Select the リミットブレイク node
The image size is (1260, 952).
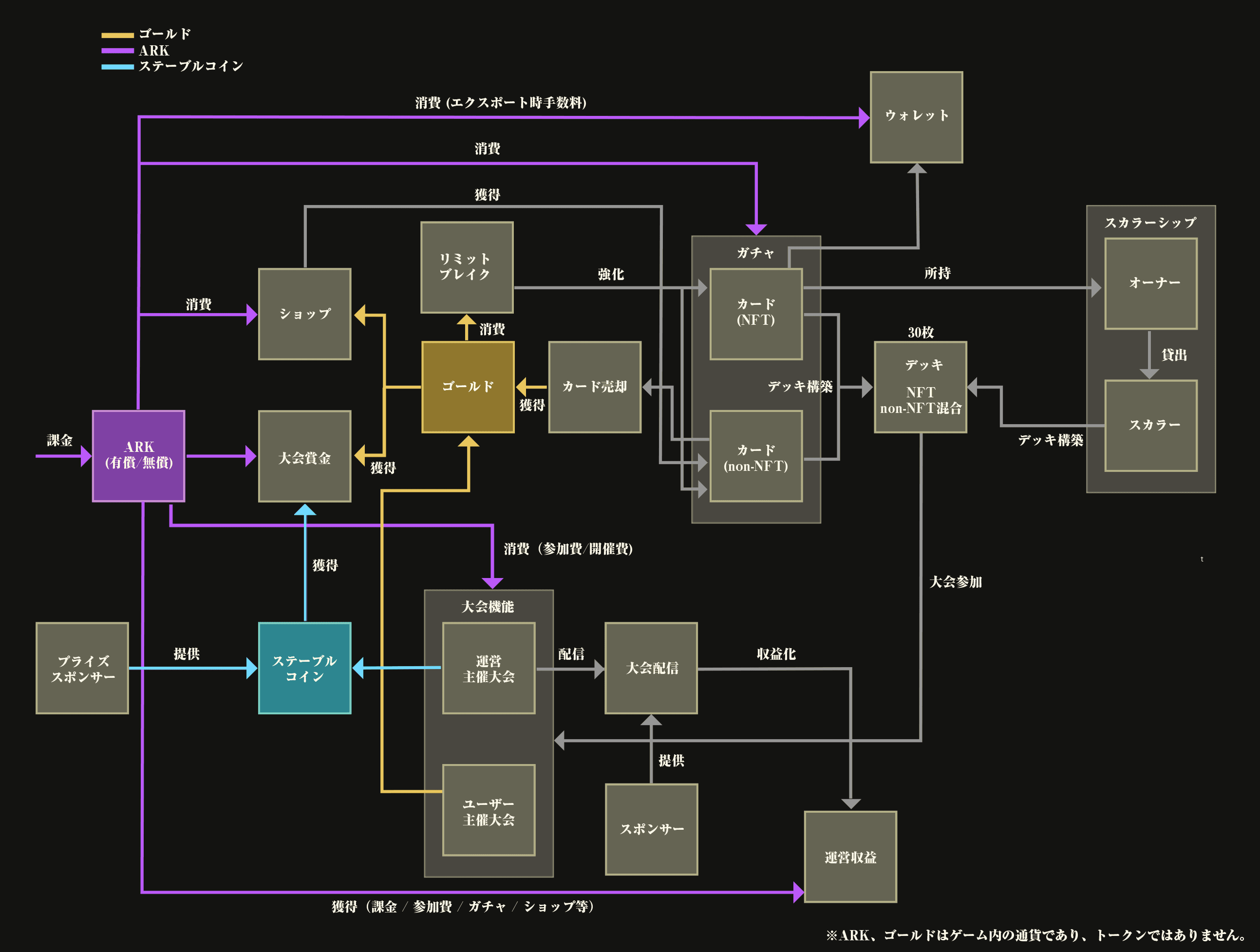pos(467,267)
